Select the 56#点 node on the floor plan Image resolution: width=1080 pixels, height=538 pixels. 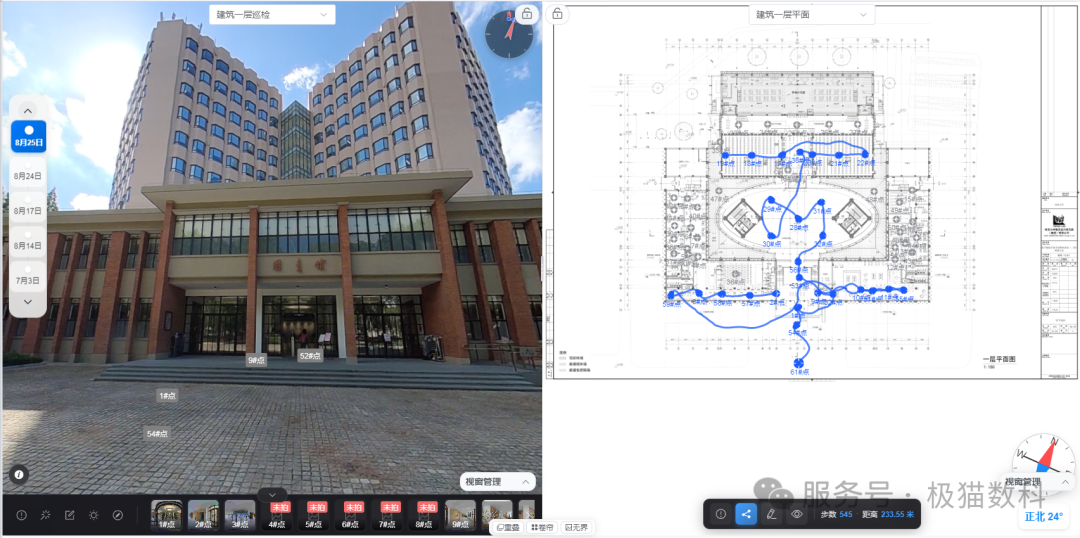click(x=798, y=261)
